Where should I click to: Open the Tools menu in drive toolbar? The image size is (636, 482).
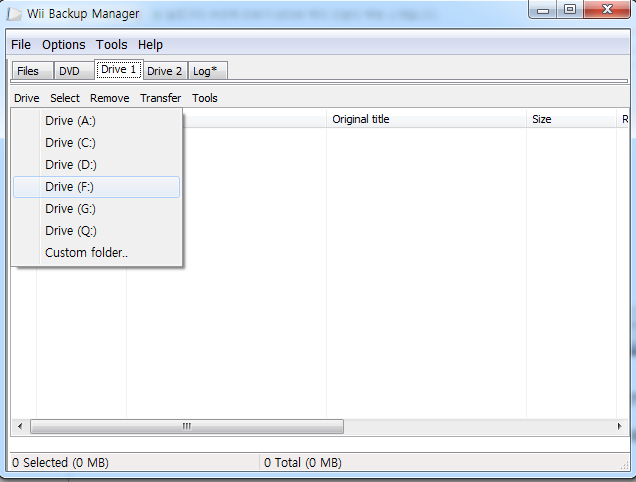pyautogui.click(x=205, y=98)
